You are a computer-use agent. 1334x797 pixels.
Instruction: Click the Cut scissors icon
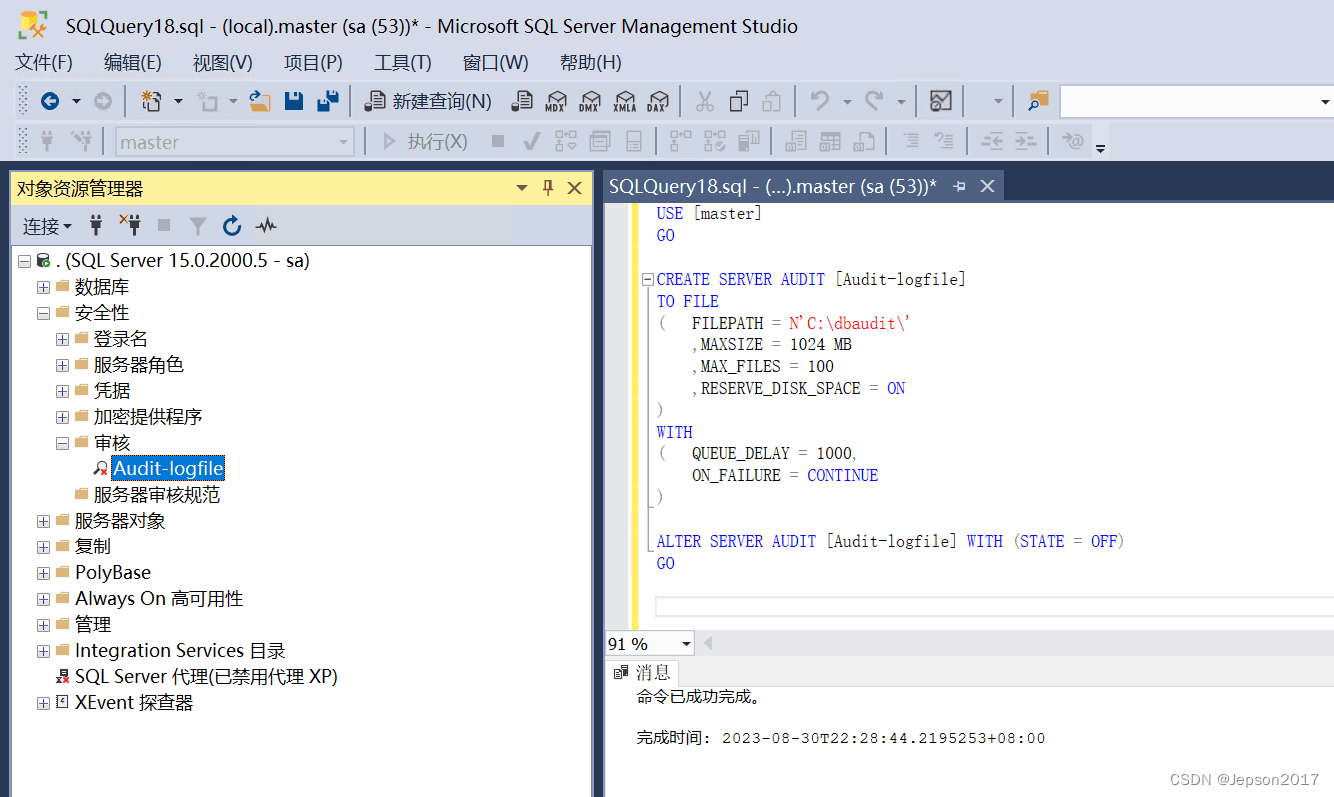pyautogui.click(x=705, y=101)
